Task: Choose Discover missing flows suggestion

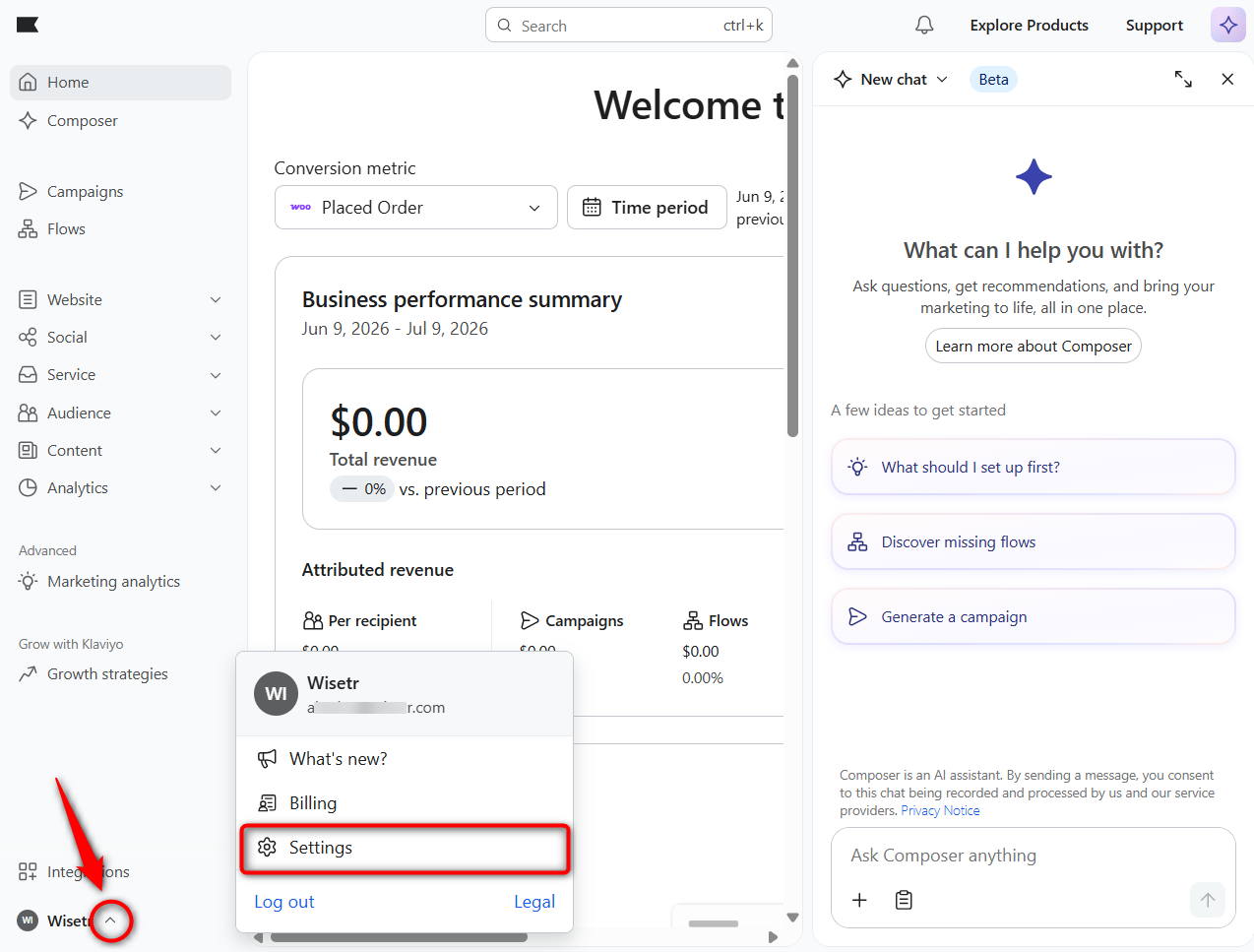Action: pos(1034,542)
